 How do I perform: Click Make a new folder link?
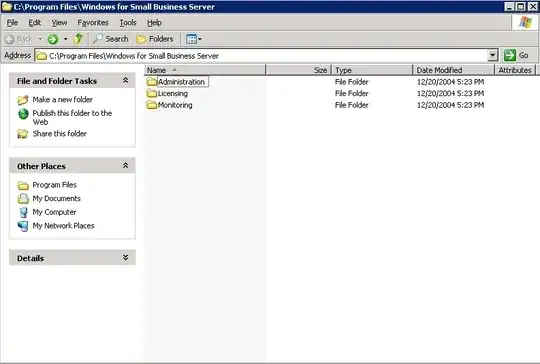click(63, 100)
